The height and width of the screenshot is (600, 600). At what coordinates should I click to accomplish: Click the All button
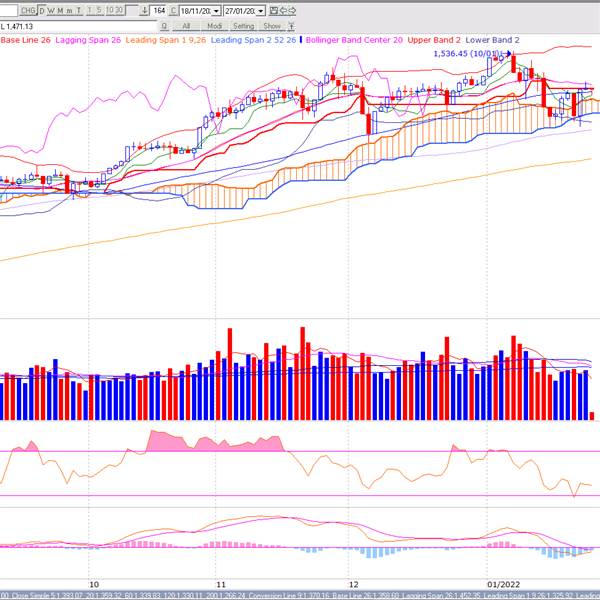(x=186, y=26)
